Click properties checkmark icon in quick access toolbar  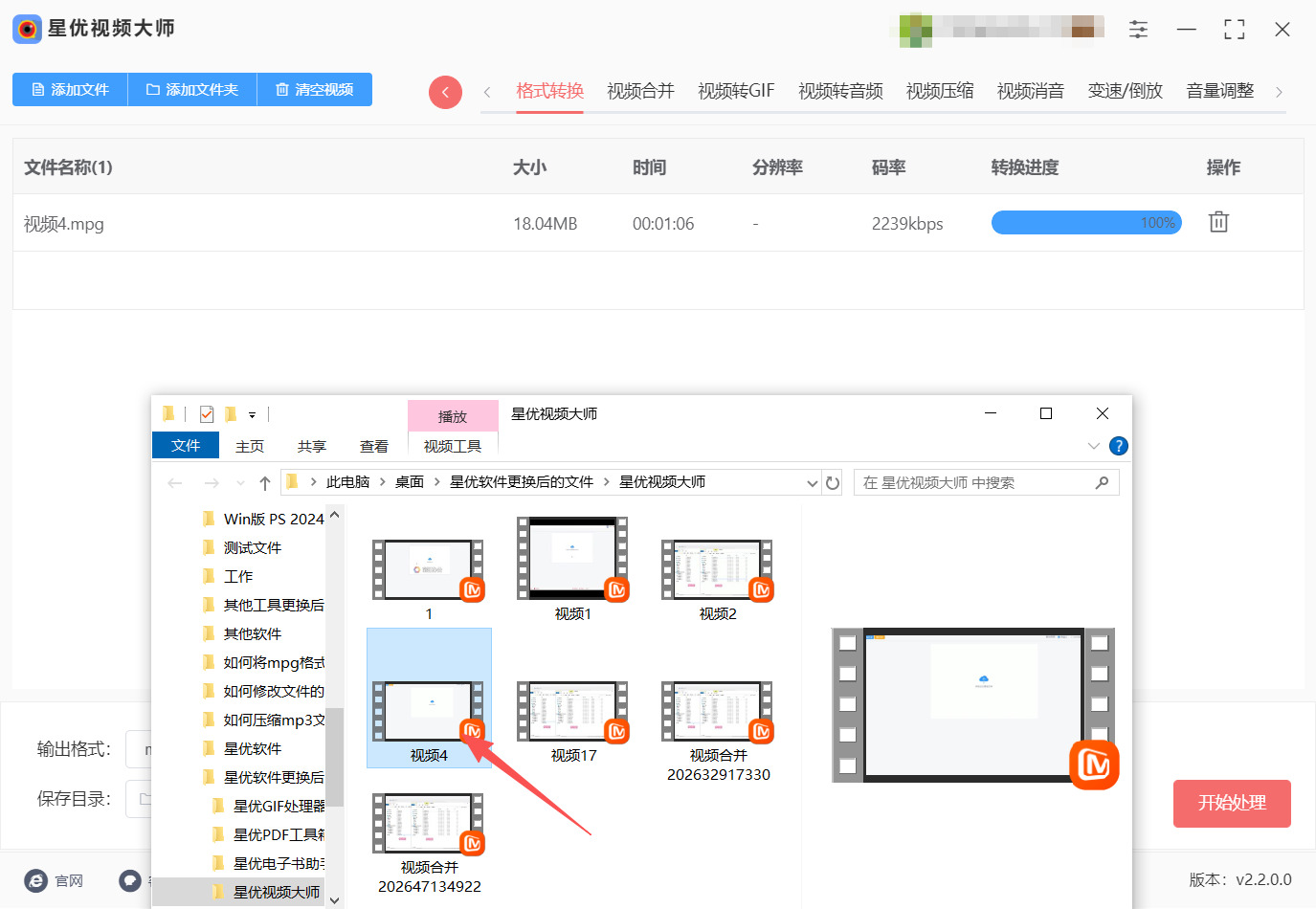(x=207, y=414)
